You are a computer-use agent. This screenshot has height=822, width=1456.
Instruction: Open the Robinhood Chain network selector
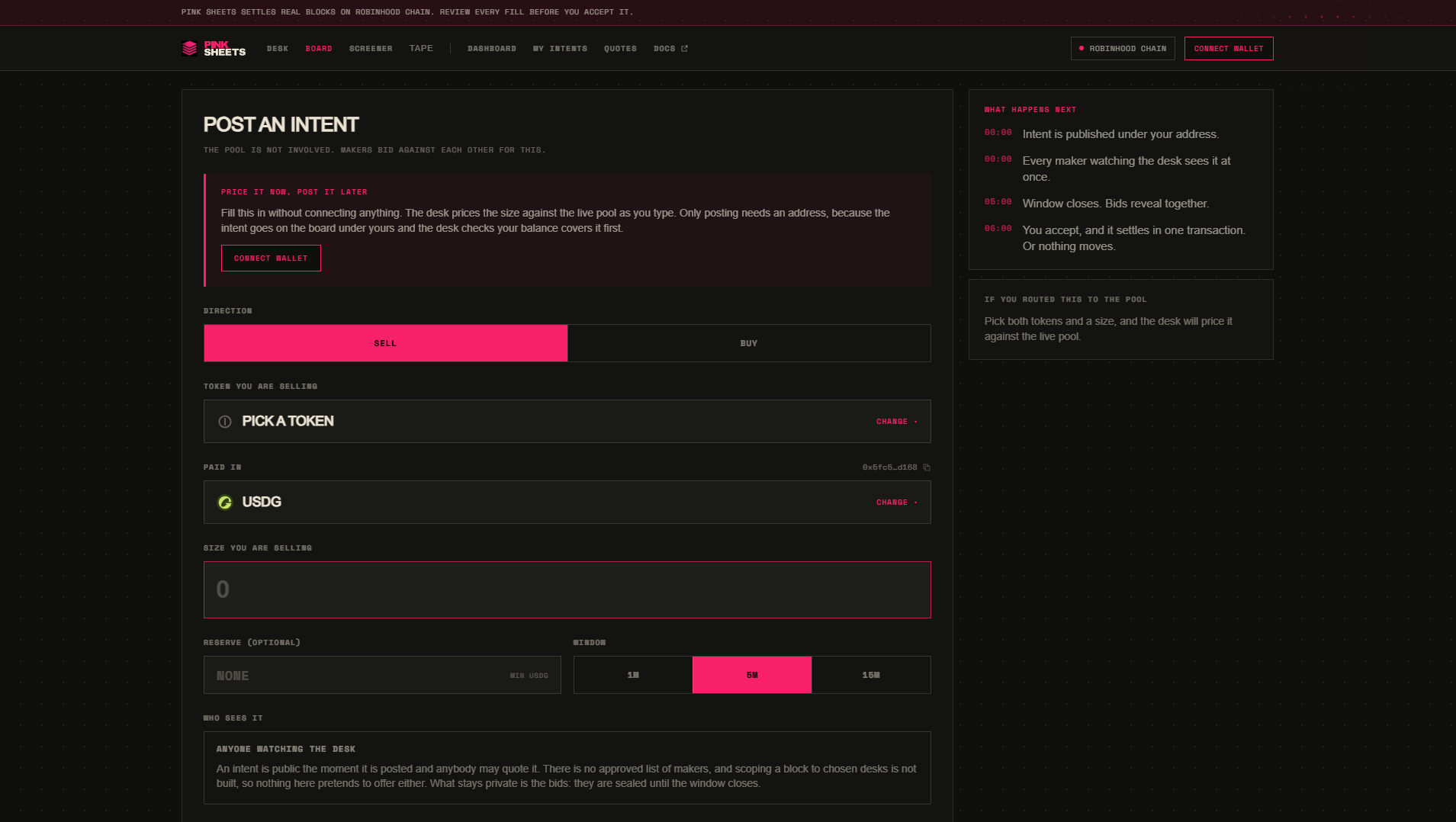pyautogui.click(x=1123, y=49)
